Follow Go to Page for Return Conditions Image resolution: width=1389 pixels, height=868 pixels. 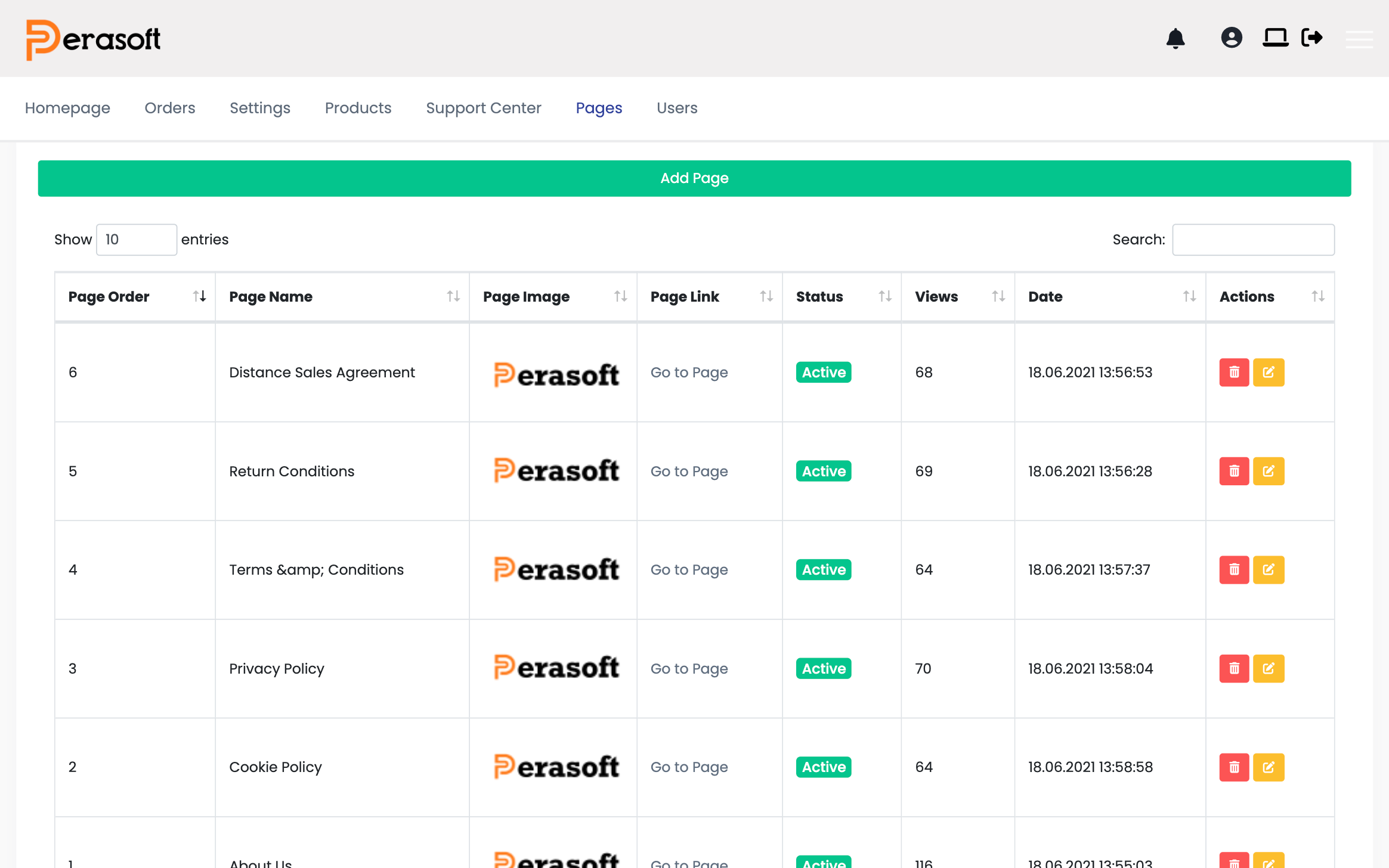coord(689,471)
